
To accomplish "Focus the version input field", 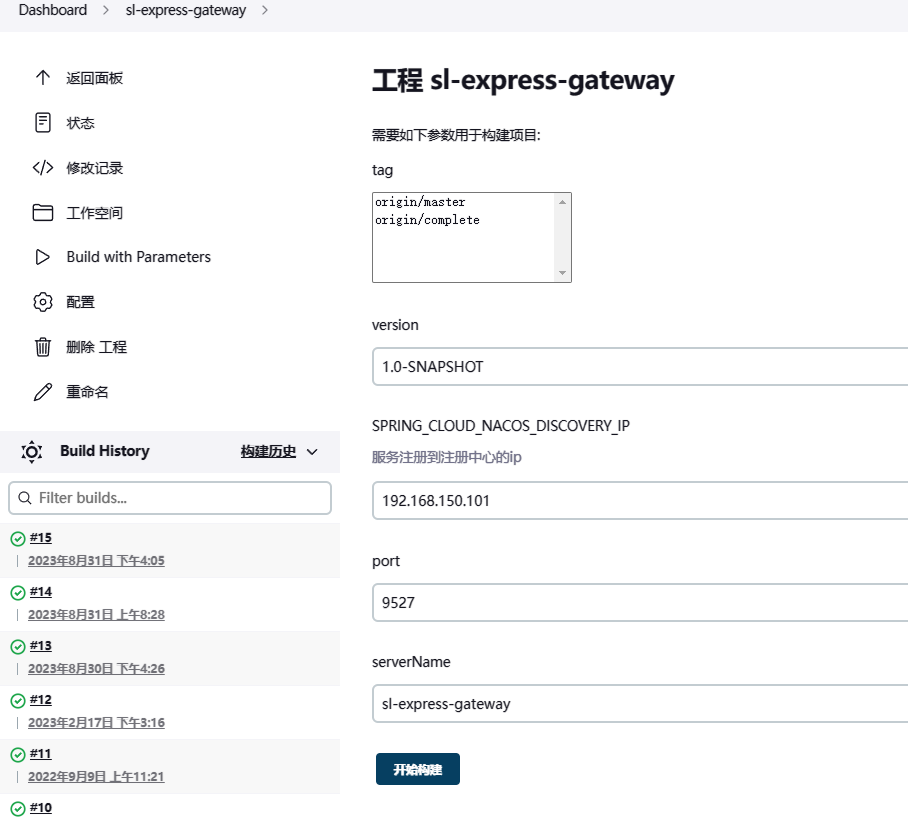I will coord(640,367).
